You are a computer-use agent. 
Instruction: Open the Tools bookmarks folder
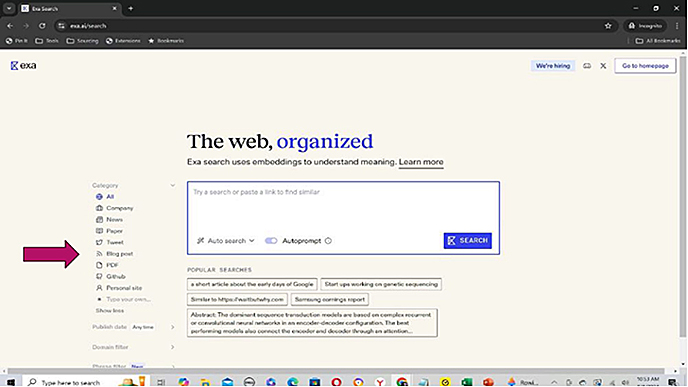[47, 41]
